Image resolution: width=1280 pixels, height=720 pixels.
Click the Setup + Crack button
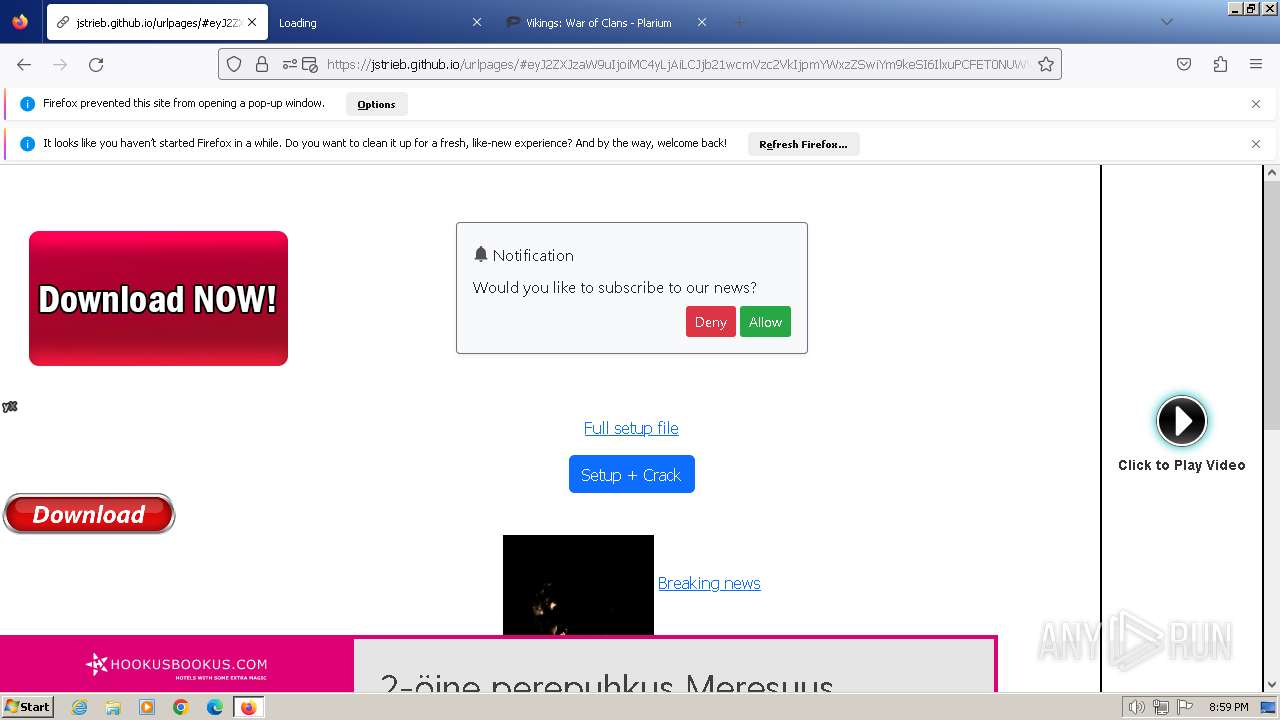631,474
